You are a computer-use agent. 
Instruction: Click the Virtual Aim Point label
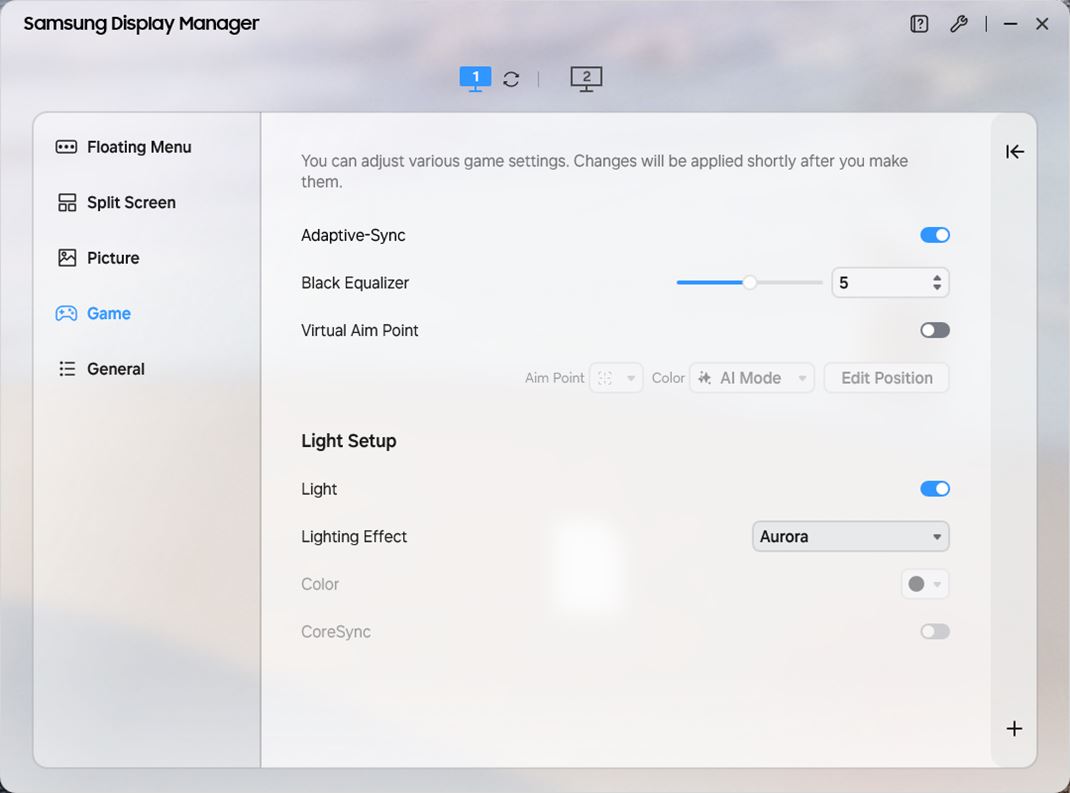(x=360, y=330)
